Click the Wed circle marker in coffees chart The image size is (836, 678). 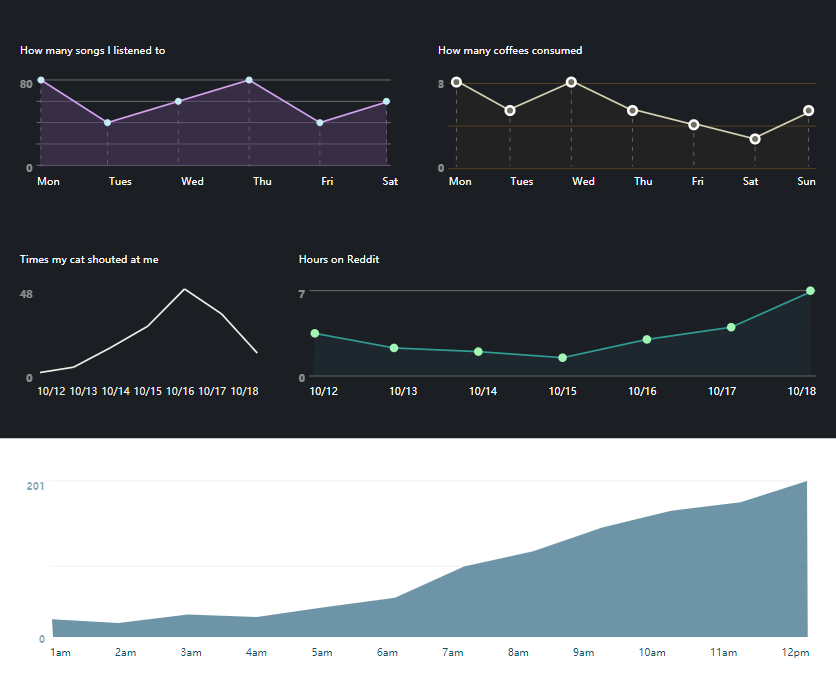tap(572, 82)
